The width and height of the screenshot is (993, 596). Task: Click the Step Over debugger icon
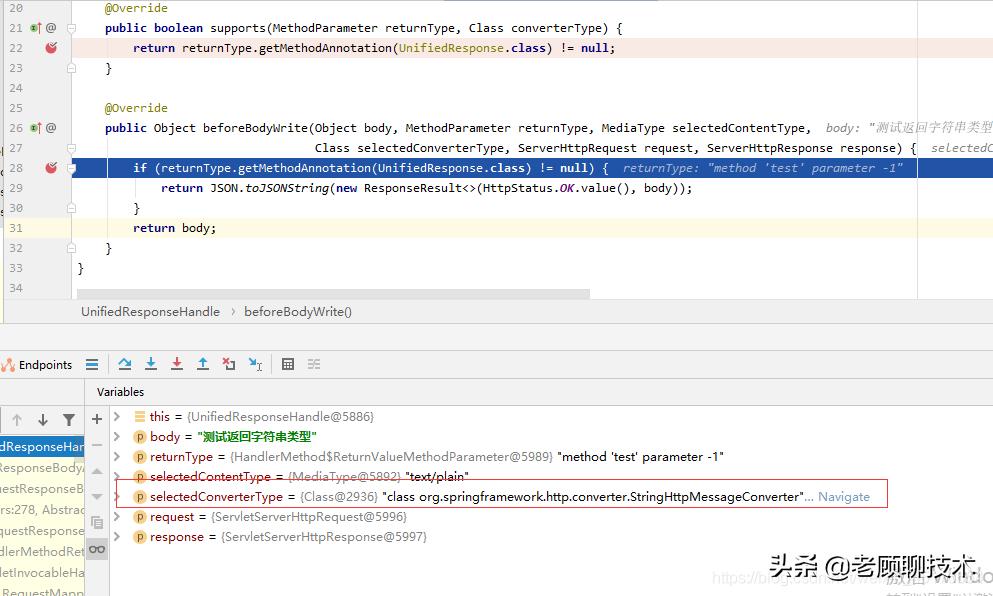(x=125, y=365)
